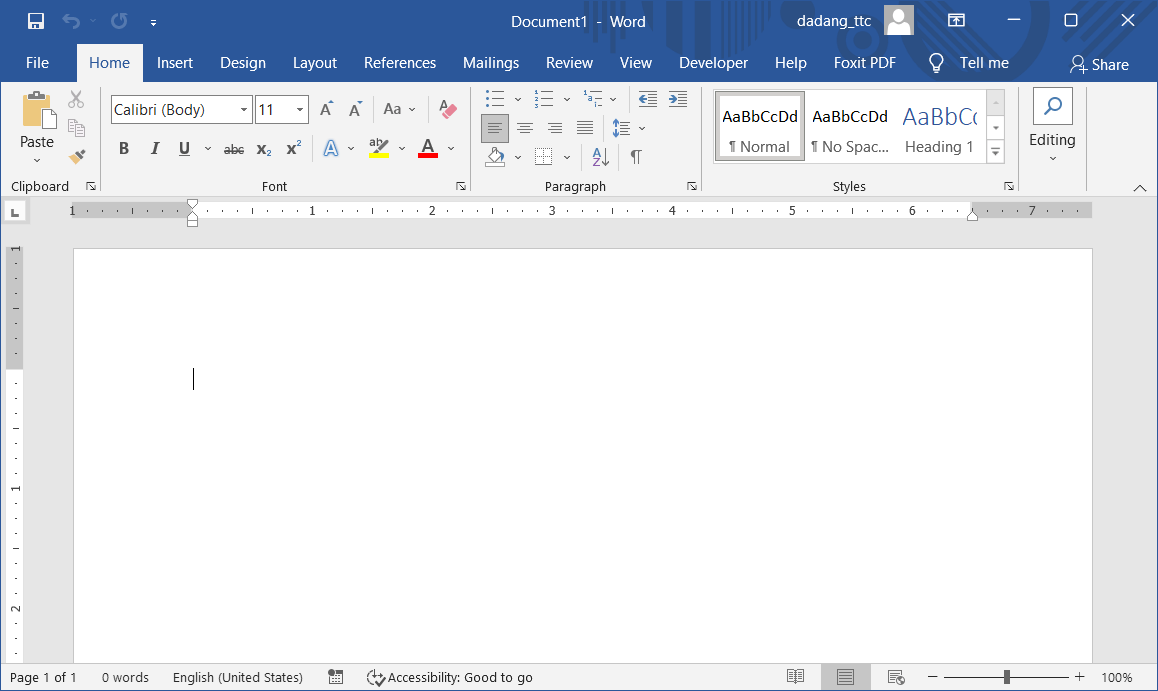Click the Increase Indent icon
This screenshot has width=1158, height=691.
tap(677, 98)
